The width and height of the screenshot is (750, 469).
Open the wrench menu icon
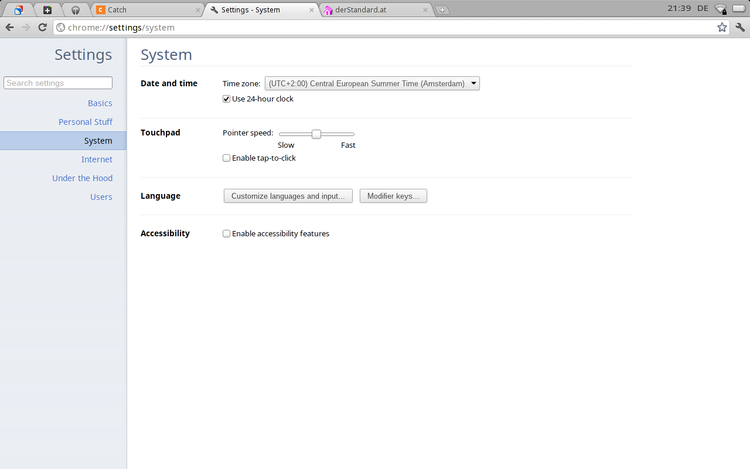coord(740,27)
